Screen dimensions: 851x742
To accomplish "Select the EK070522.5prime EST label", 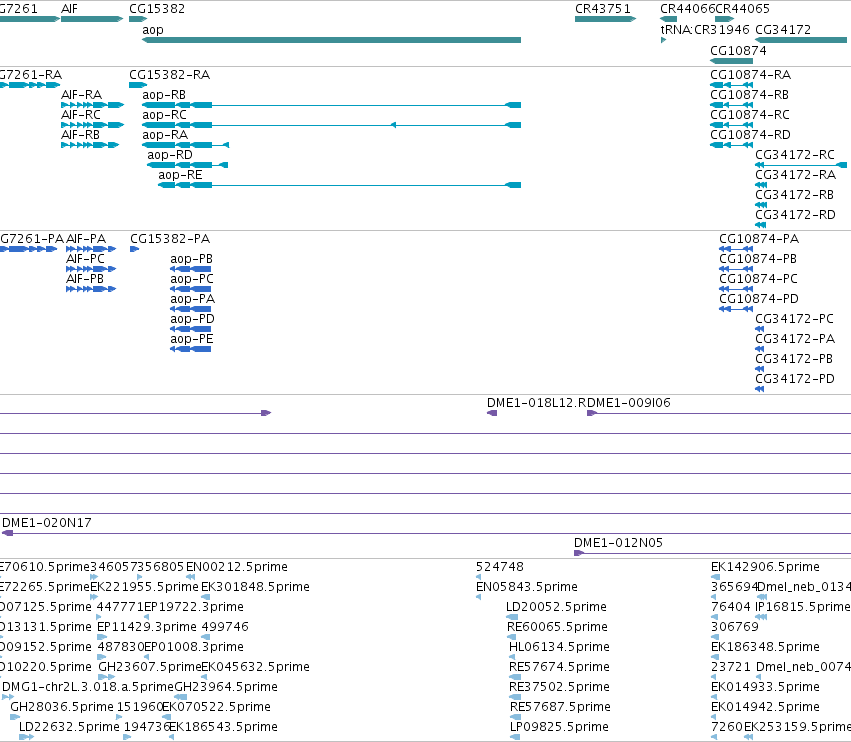I will coord(217,708).
